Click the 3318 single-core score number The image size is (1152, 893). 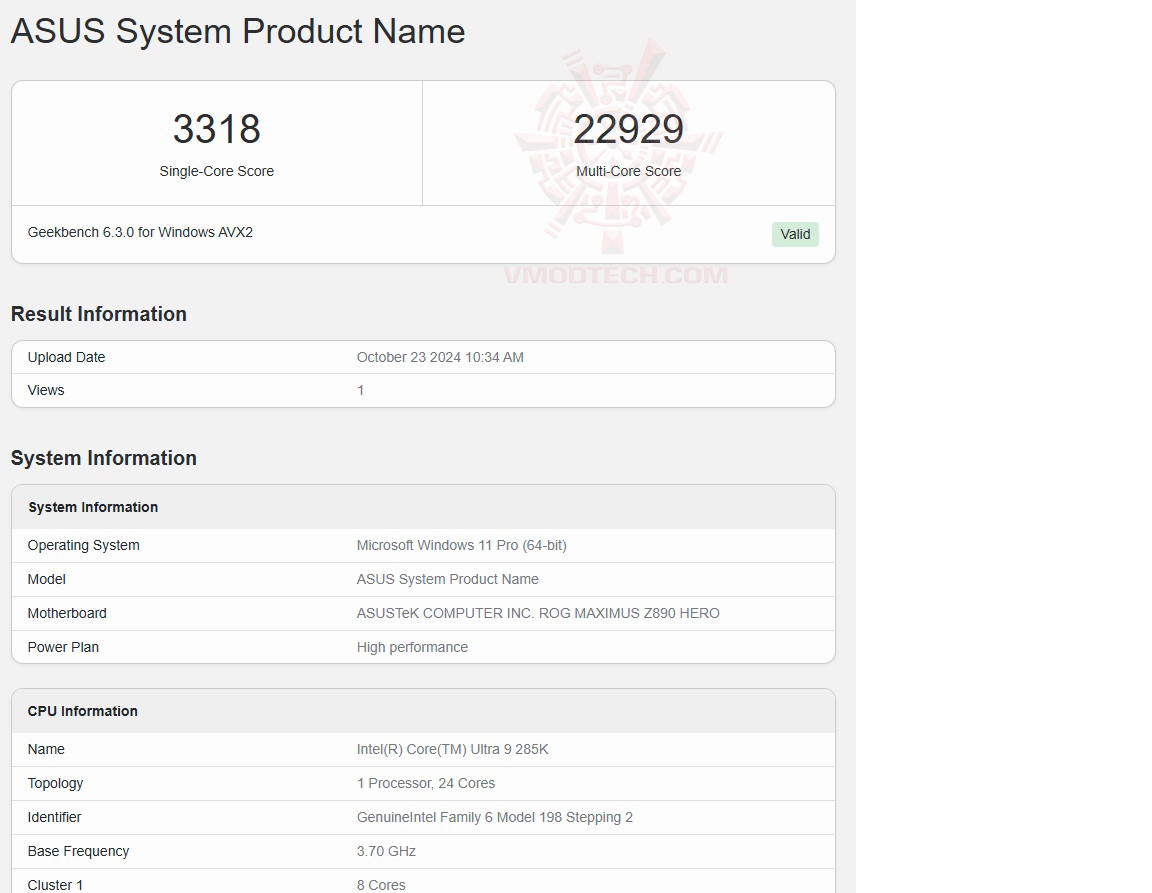click(216, 129)
